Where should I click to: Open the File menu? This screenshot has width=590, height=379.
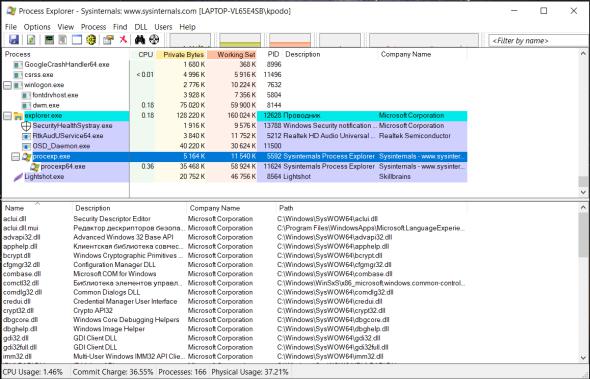11,27
